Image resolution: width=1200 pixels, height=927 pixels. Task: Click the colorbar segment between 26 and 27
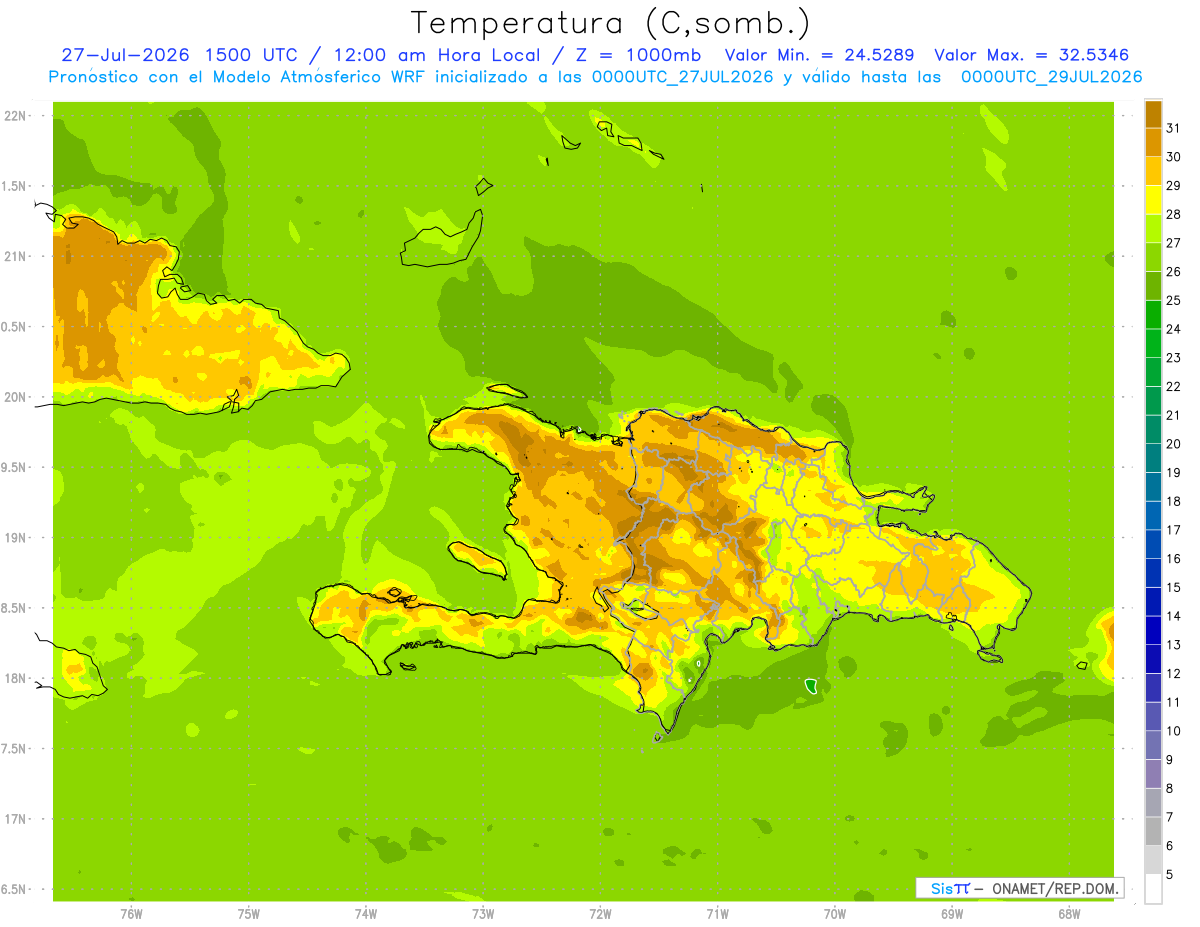pos(1153,257)
